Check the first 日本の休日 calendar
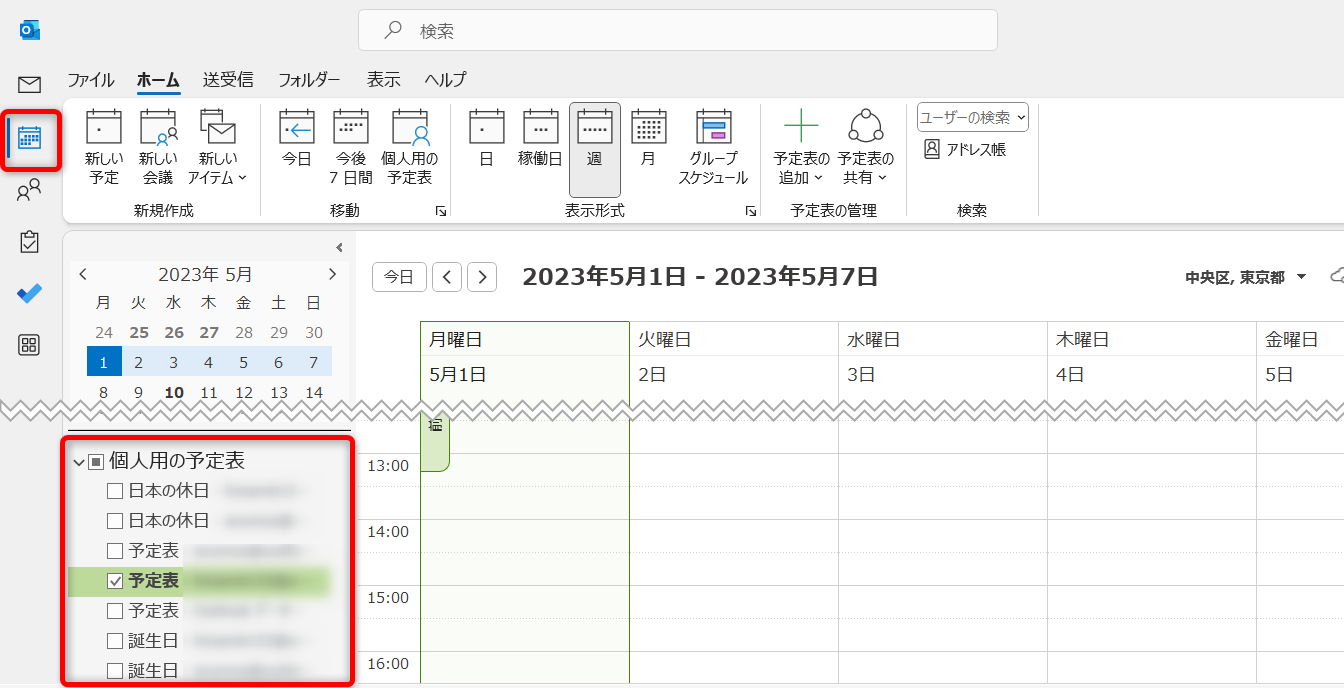 115,491
